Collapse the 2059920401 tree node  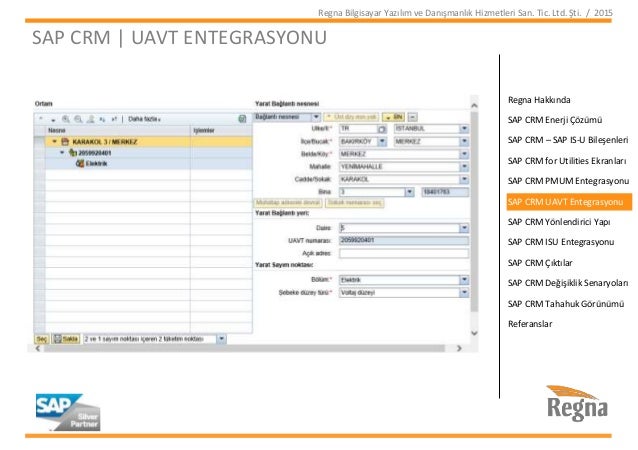click(x=62, y=153)
